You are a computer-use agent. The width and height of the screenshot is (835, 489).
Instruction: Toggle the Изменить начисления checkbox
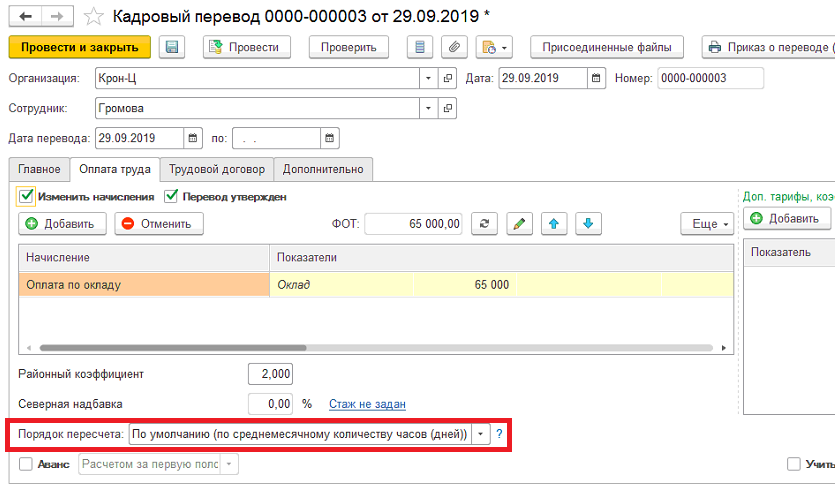(x=26, y=197)
